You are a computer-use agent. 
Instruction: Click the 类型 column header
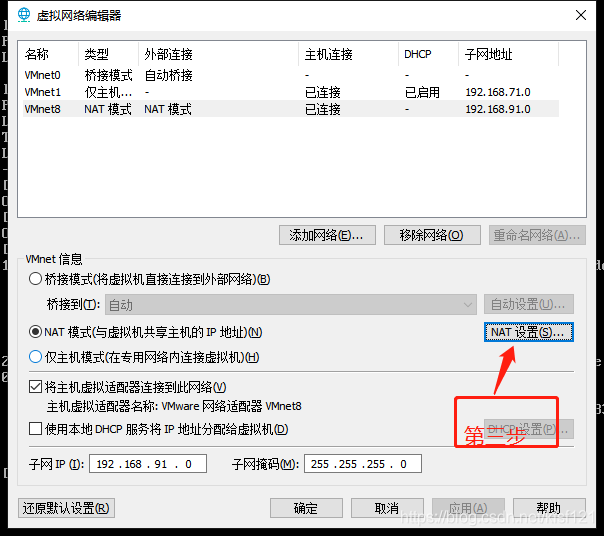click(x=109, y=54)
